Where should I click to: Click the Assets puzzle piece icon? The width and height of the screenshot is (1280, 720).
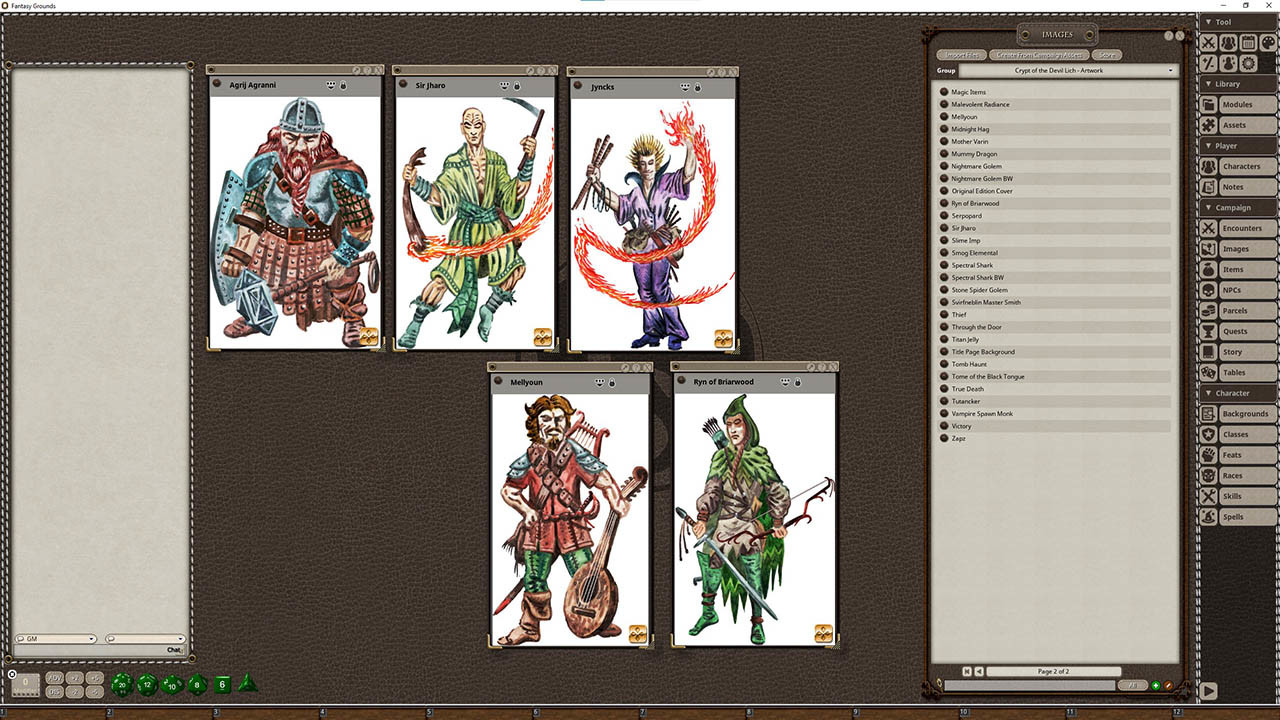click(x=1209, y=125)
